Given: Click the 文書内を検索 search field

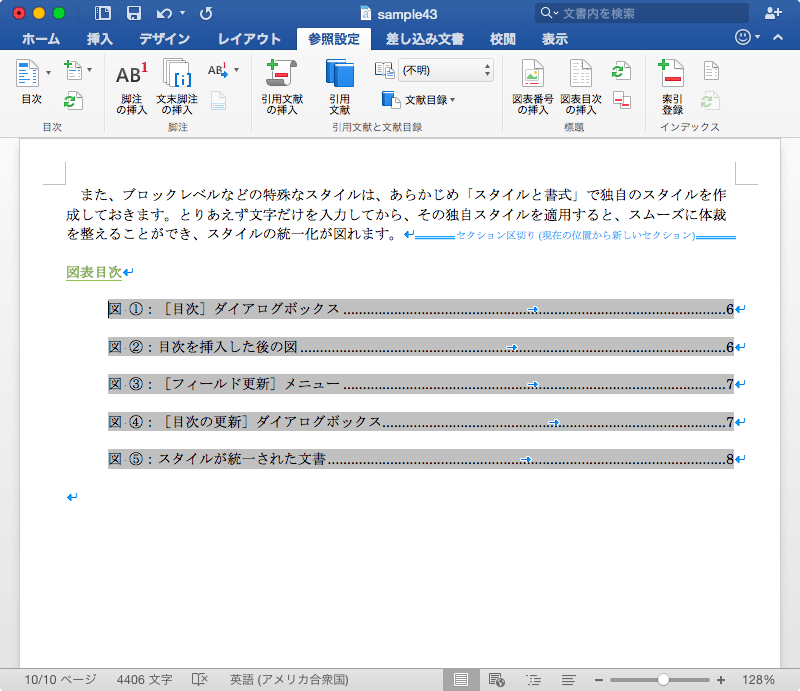Looking at the screenshot, I should pos(641,13).
